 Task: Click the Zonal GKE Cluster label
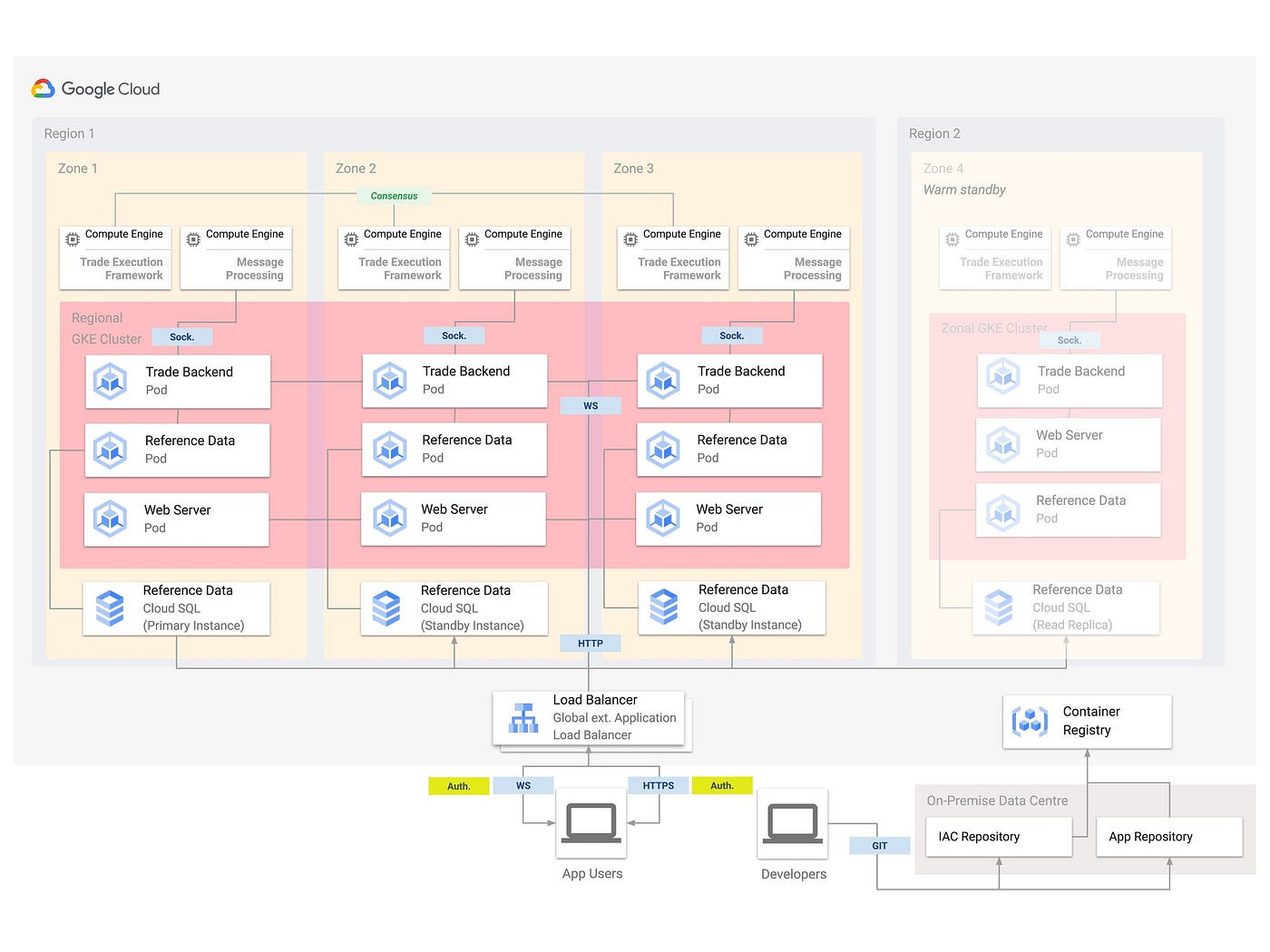[994, 328]
